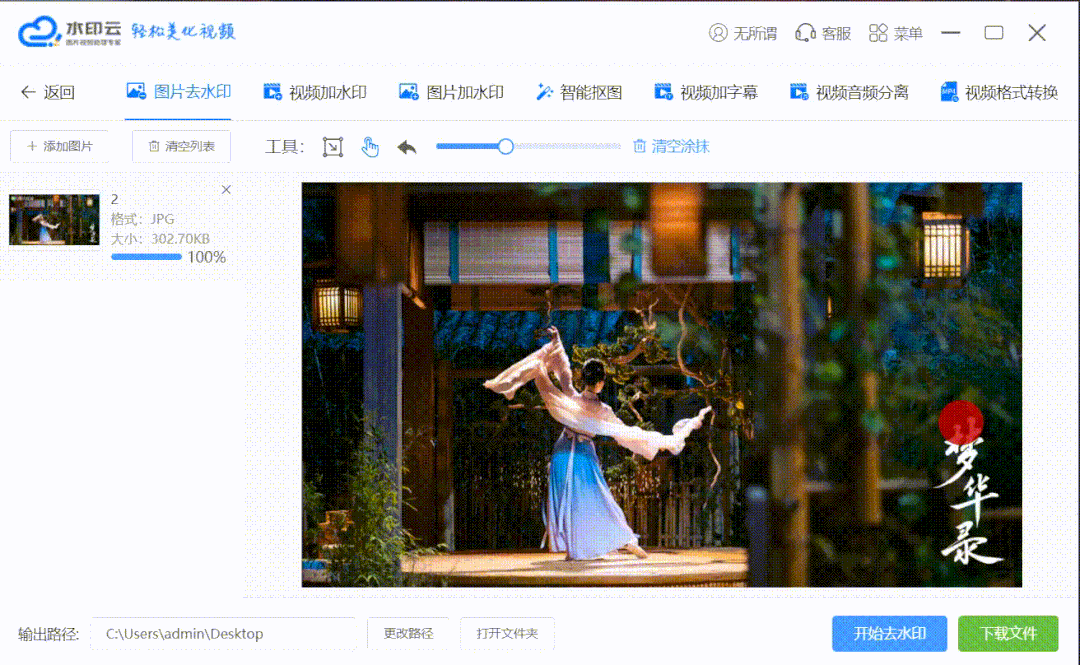Close the 水印云 window
The image size is (1080, 665).
click(x=1037, y=32)
